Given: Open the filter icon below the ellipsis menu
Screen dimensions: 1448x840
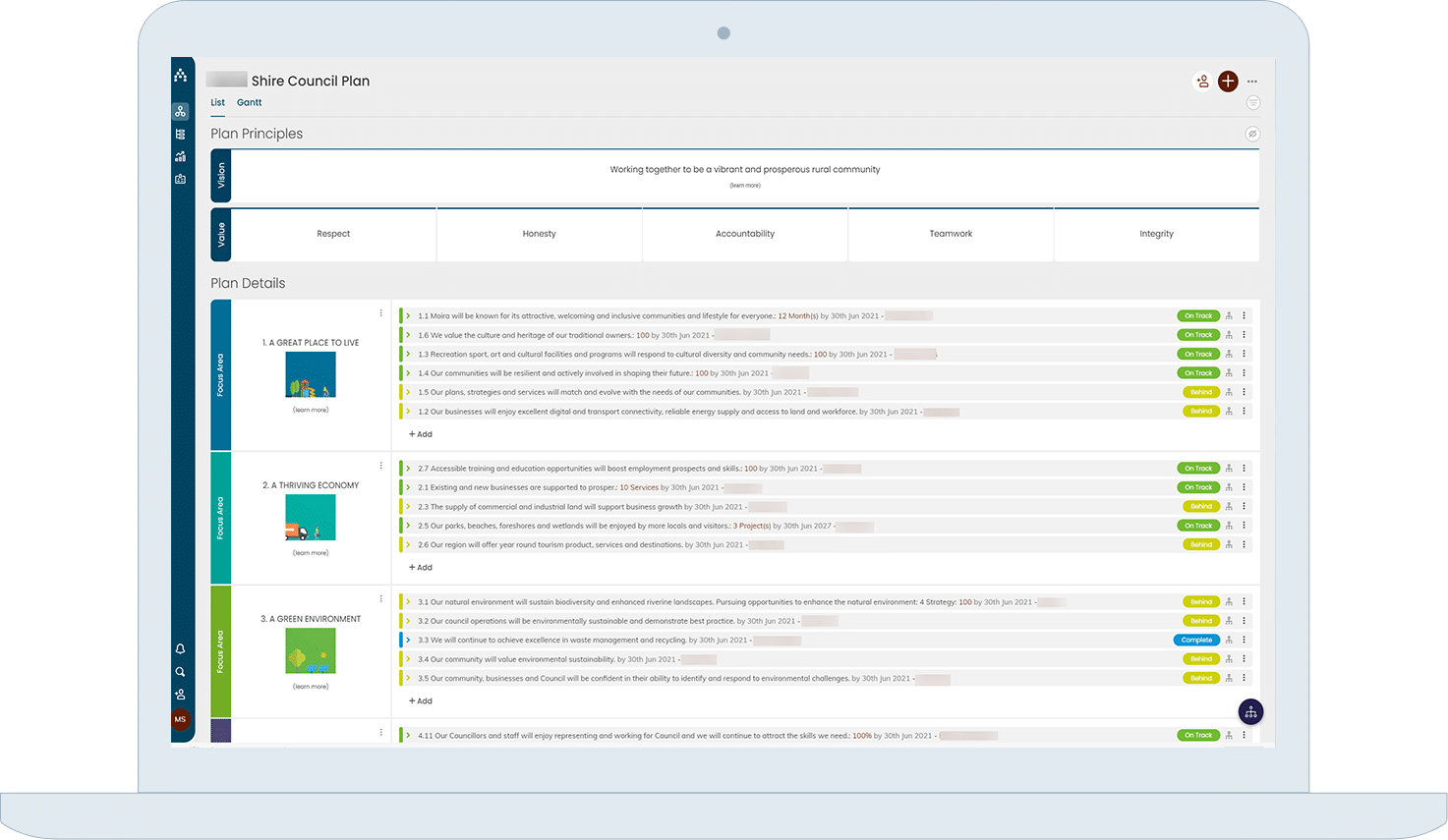Looking at the screenshot, I should coord(1252,102).
